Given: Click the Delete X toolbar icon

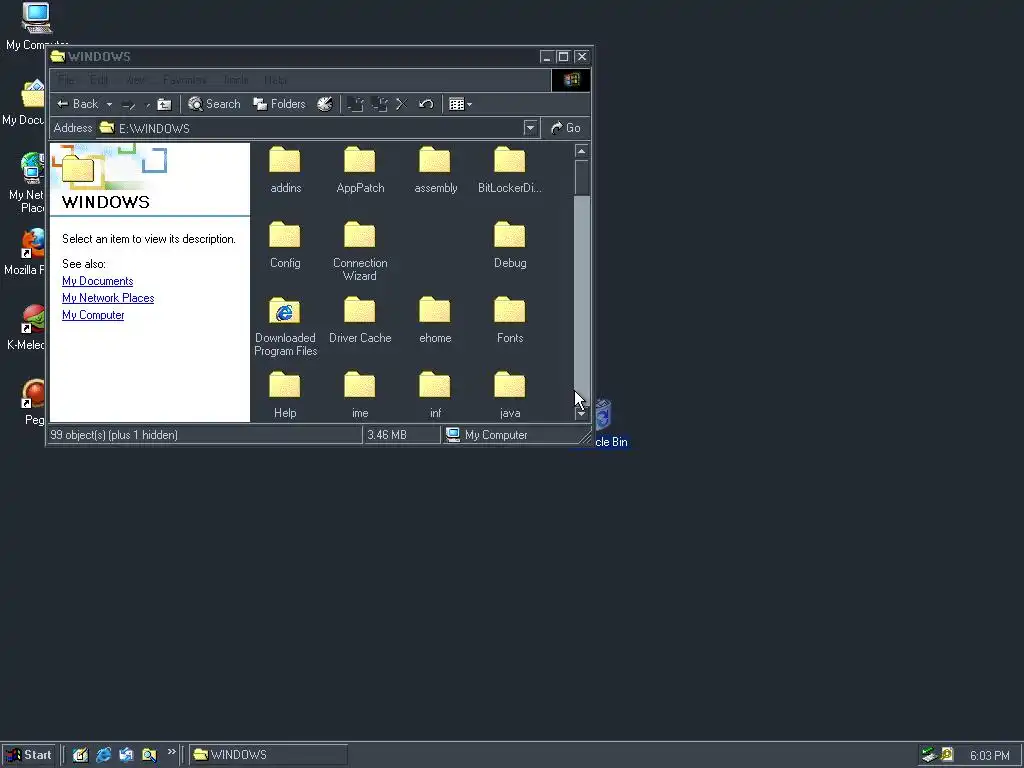Looking at the screenshot, I should tap(402, 104).
